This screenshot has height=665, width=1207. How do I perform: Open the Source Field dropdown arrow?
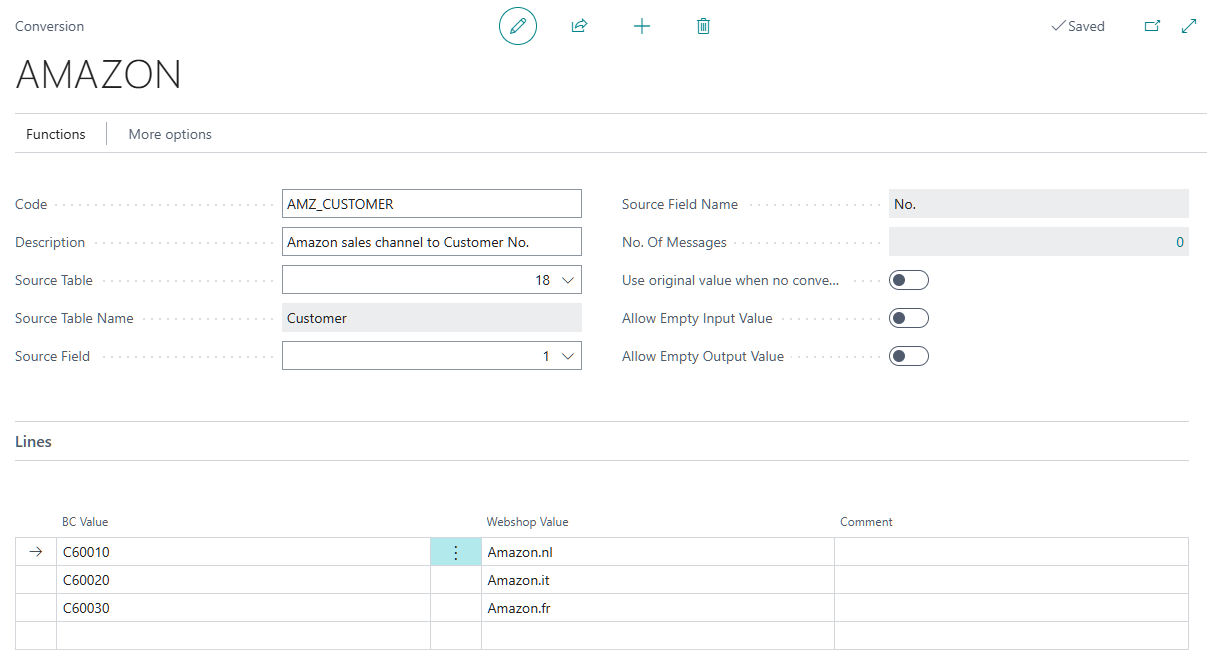(x=568, y=356)
